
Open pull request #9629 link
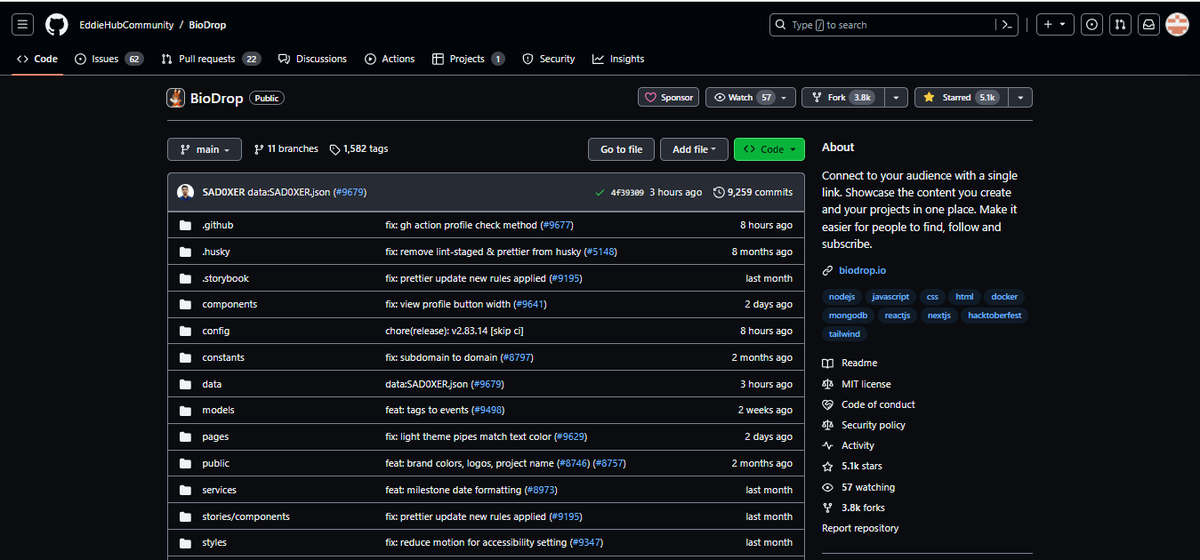569,437
